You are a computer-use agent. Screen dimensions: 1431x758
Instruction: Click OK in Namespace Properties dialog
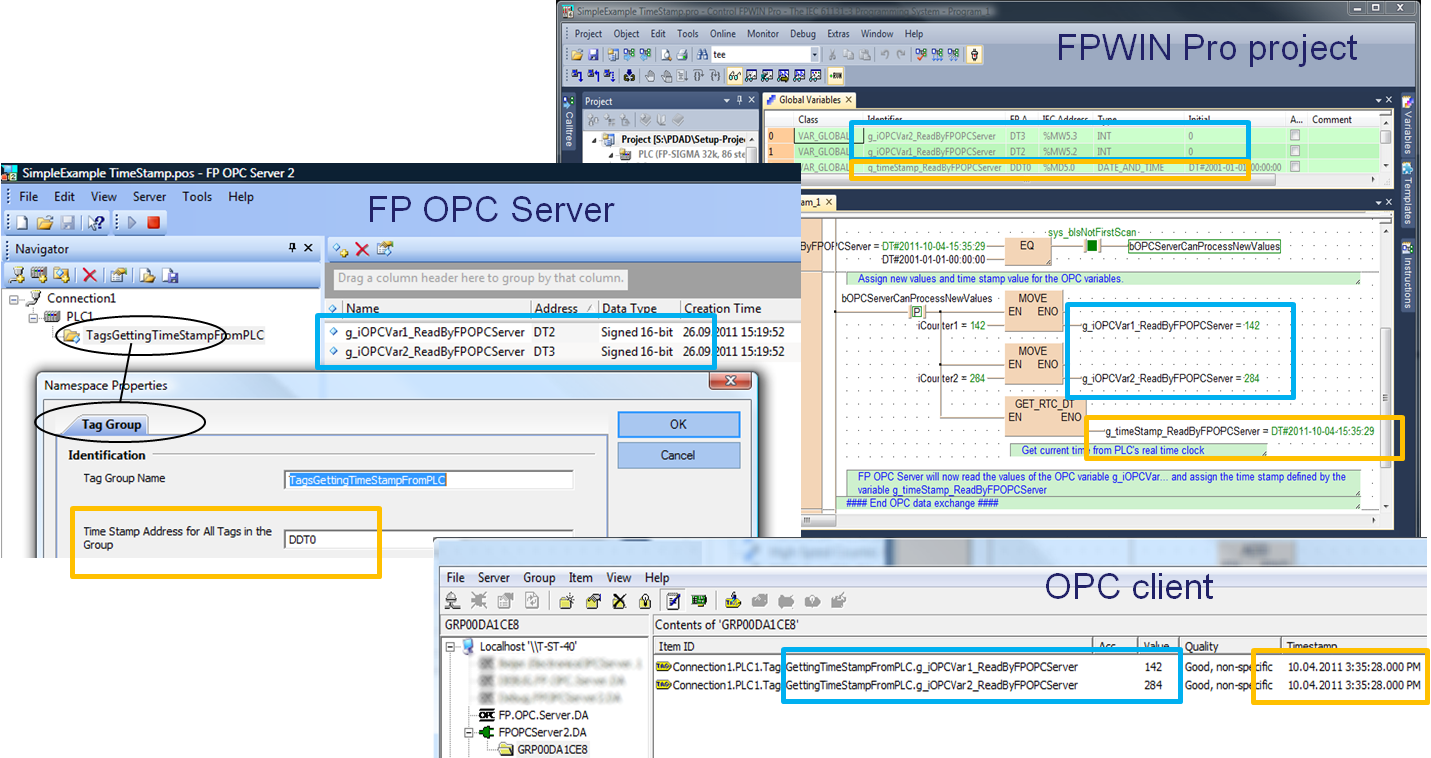pos(678,424)
